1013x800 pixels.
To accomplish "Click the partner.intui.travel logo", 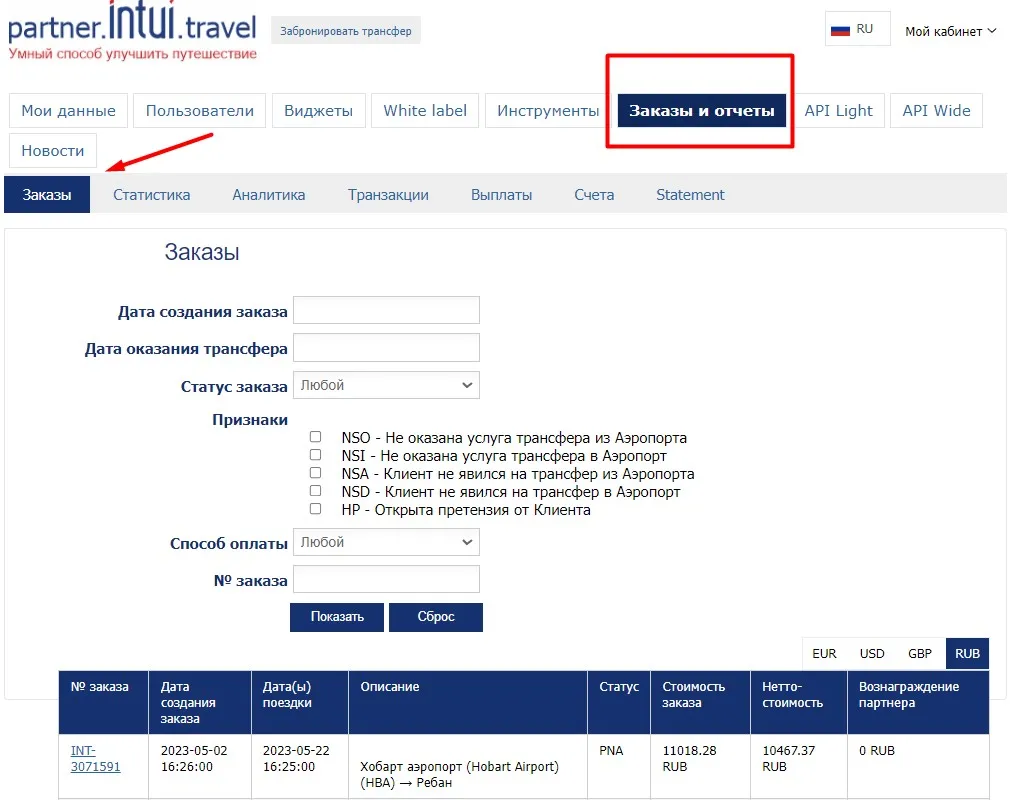I will click(132, 32).
